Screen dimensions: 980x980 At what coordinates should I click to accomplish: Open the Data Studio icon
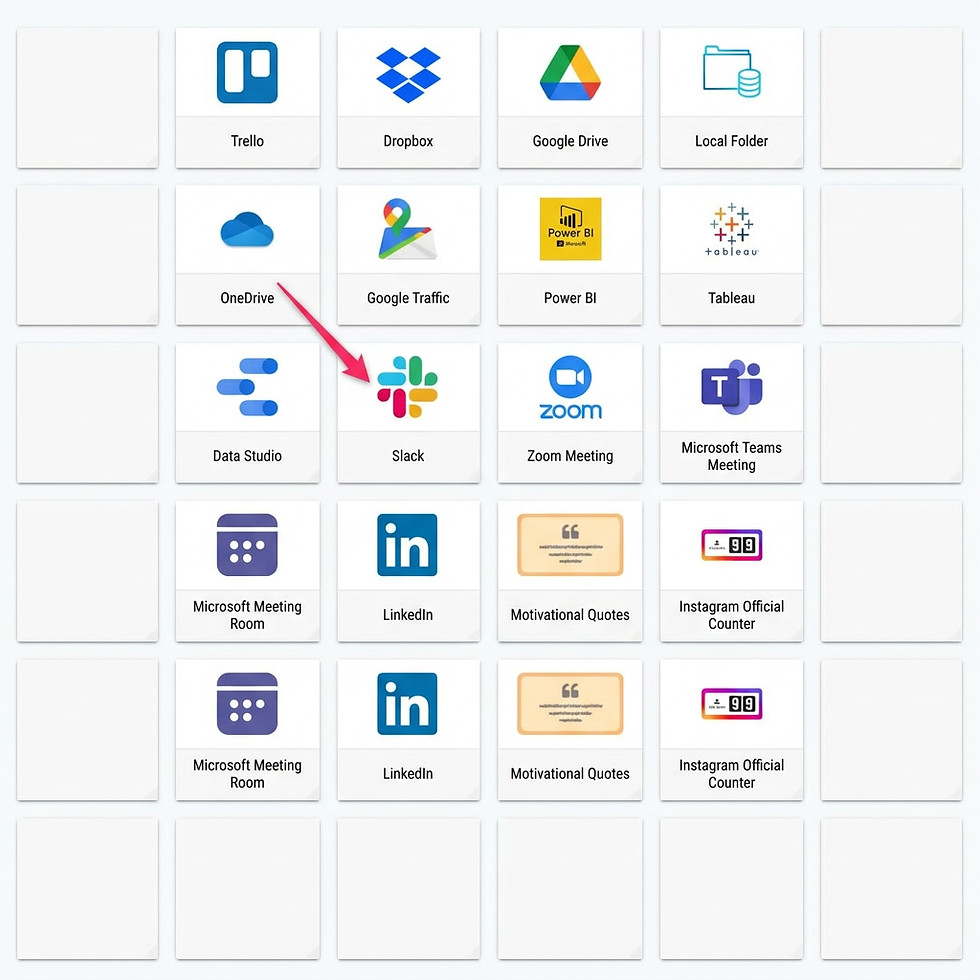coord(247,387)
